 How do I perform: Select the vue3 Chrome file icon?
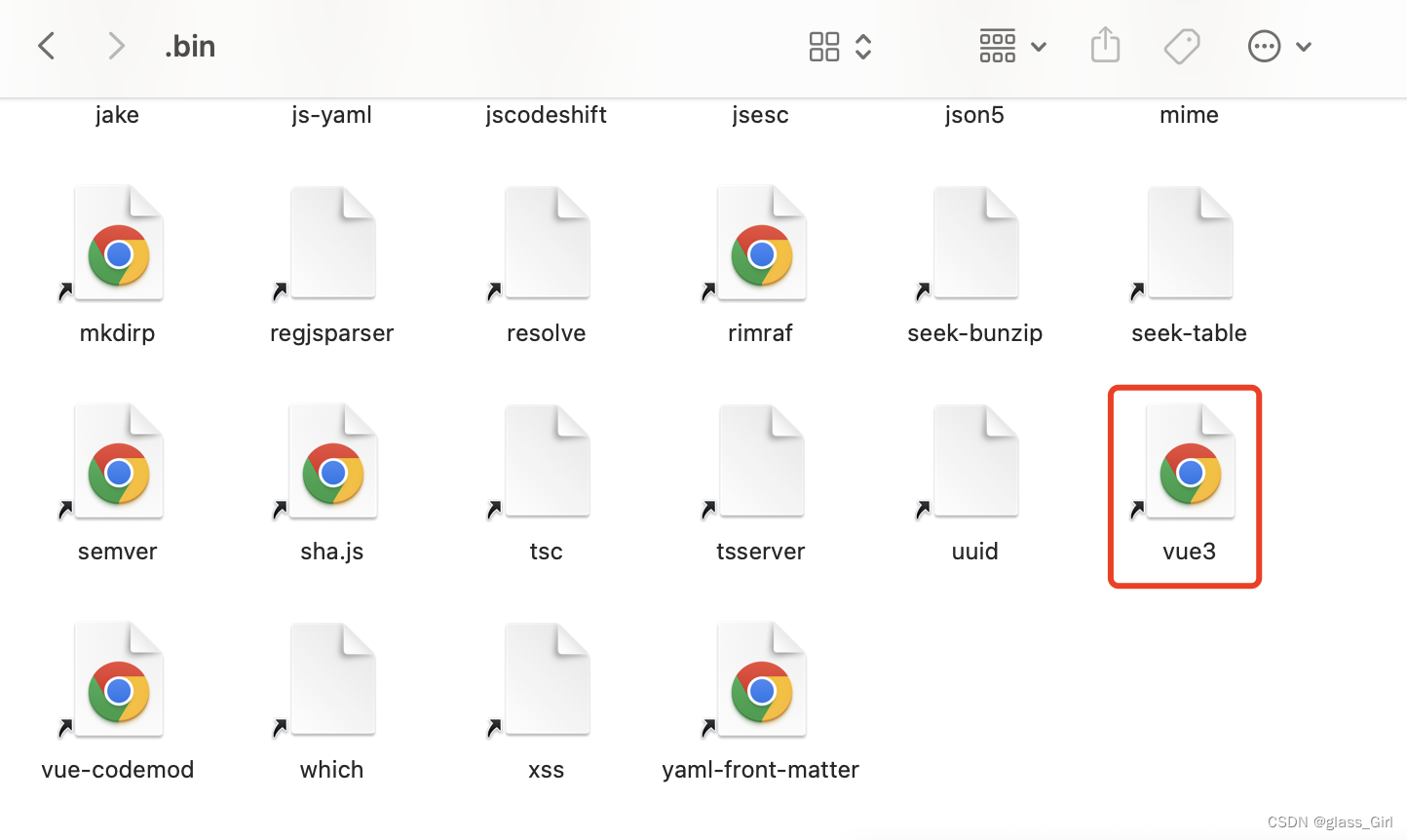click(1190, 461)
